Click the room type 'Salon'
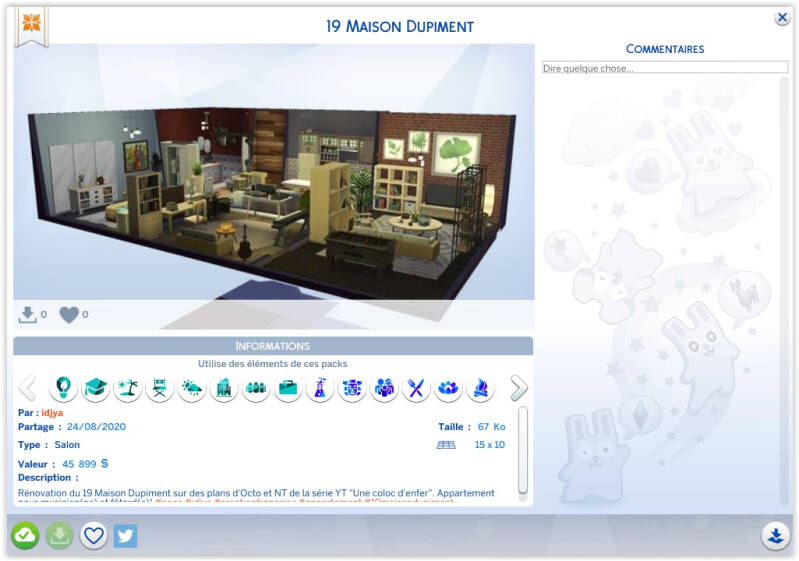799x561 pixels. click(67, 445)
